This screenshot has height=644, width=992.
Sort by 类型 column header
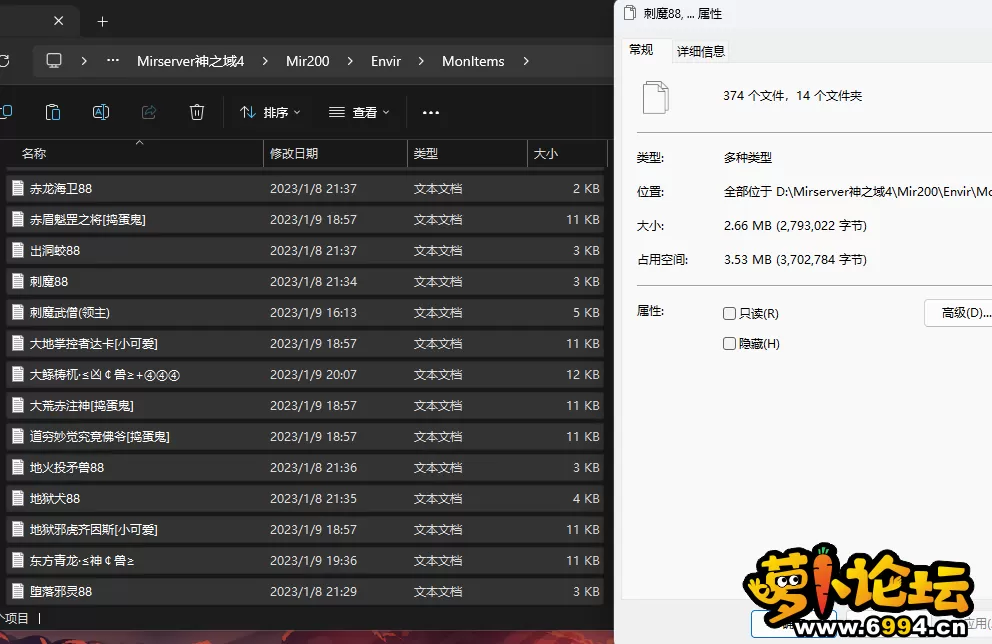click(425, 153)
